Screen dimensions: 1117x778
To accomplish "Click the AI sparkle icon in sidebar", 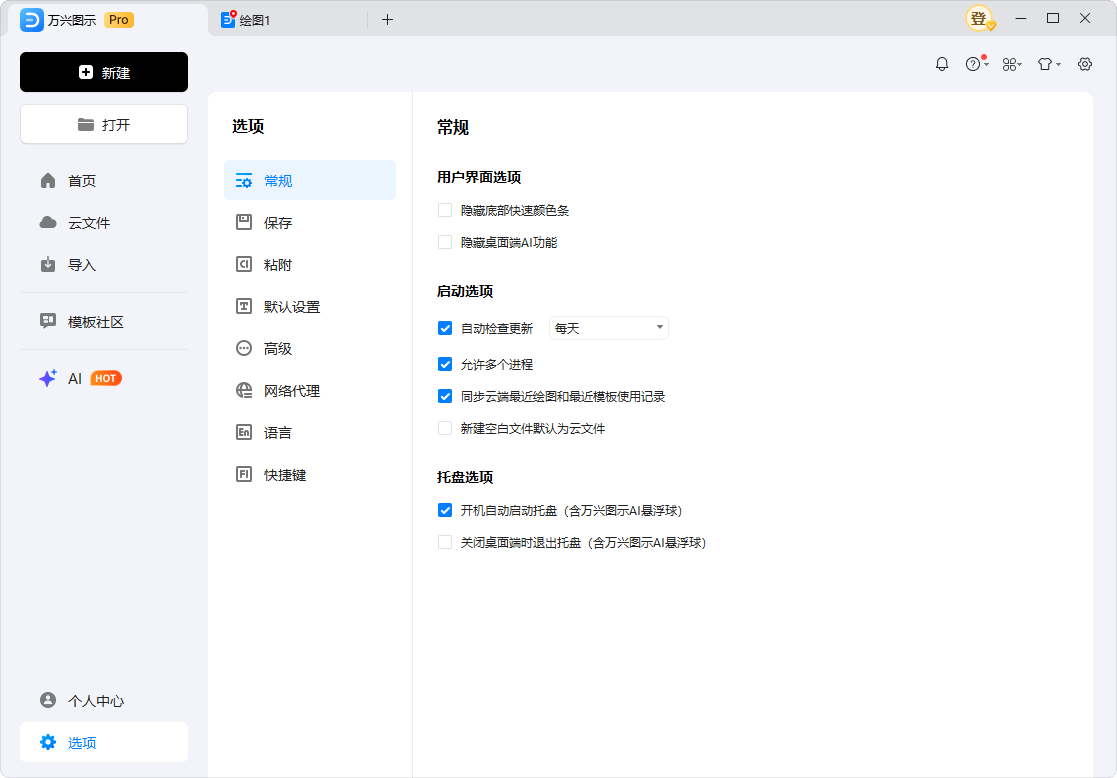I will (x=47, y=378).
